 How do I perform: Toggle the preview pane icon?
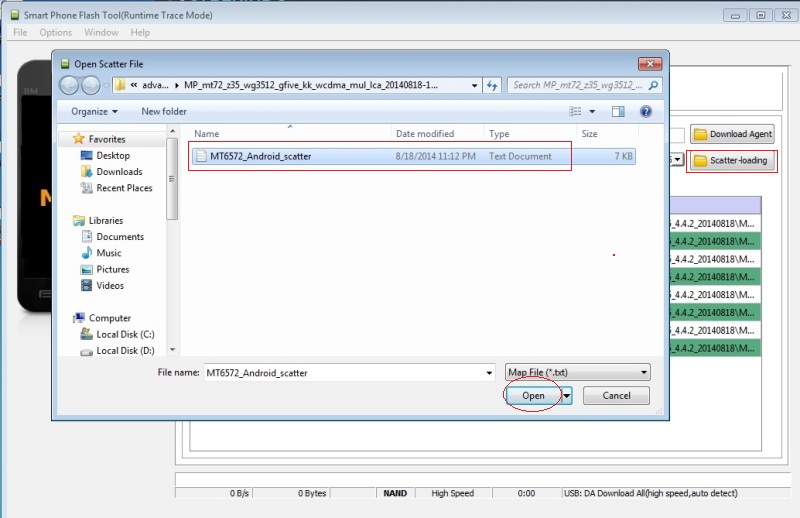pyautogui.click(x=618, y=111)
